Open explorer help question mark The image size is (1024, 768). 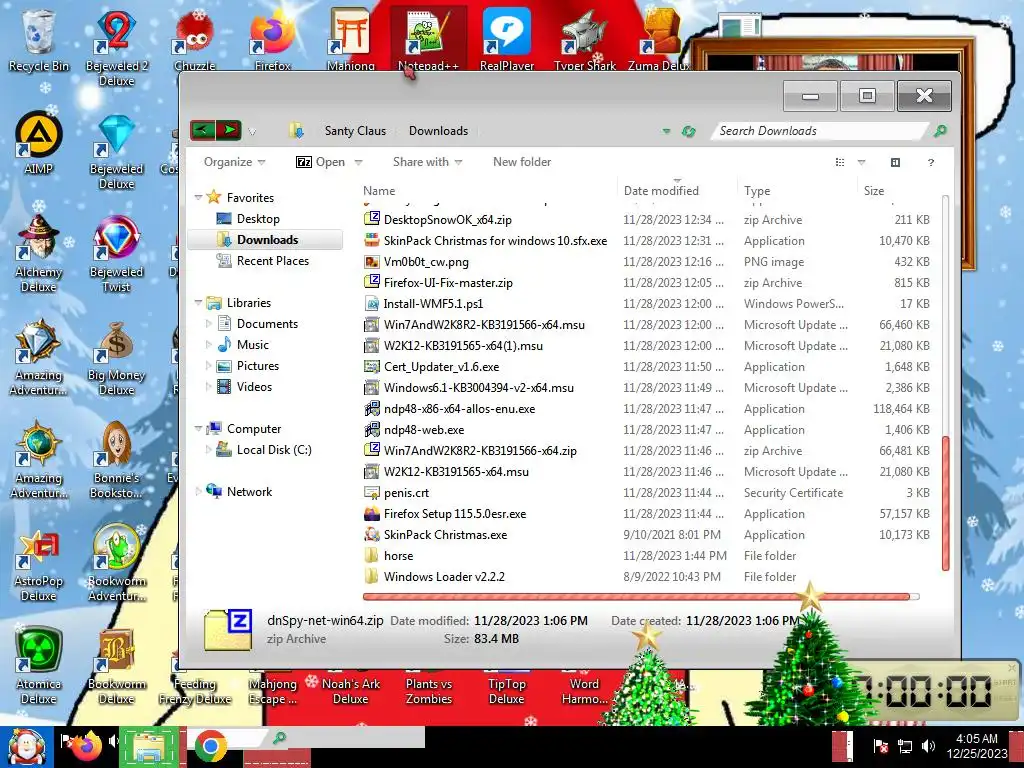pos(931,162)
